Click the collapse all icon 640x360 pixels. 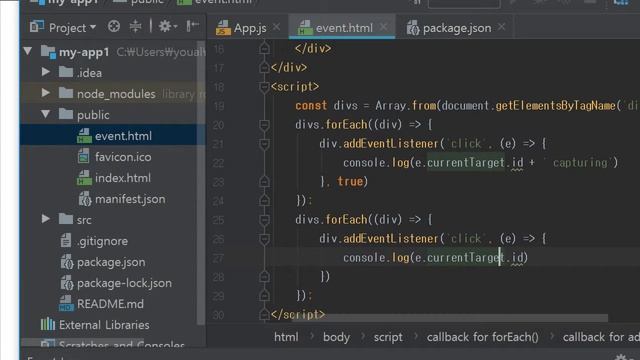coord(135,27)
